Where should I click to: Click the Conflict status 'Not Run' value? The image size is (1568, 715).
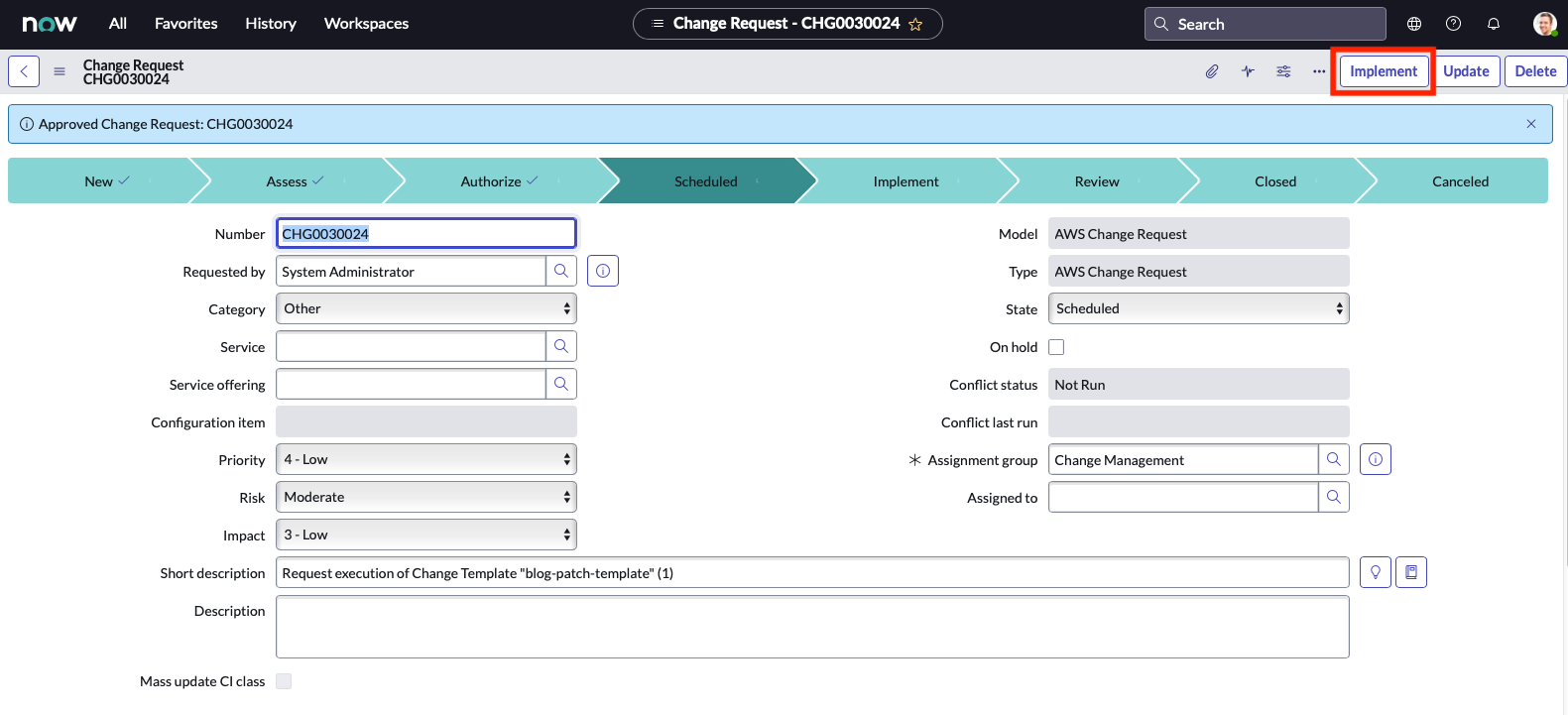pos(1199,384)
